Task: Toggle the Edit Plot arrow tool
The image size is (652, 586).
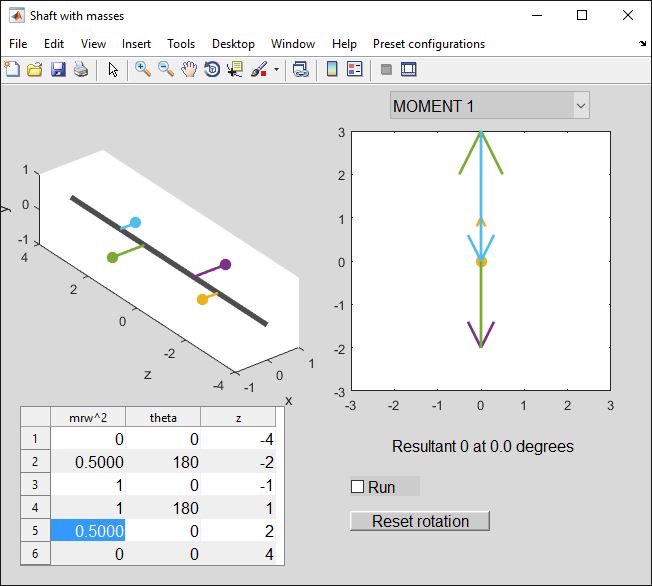Action: [113, 69]
